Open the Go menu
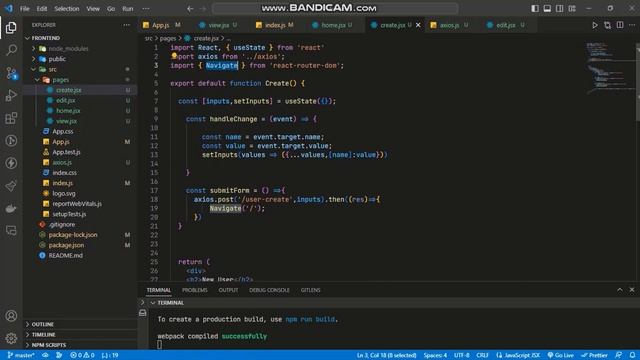This screenshot has width=640, height=360. pos(111,9)
